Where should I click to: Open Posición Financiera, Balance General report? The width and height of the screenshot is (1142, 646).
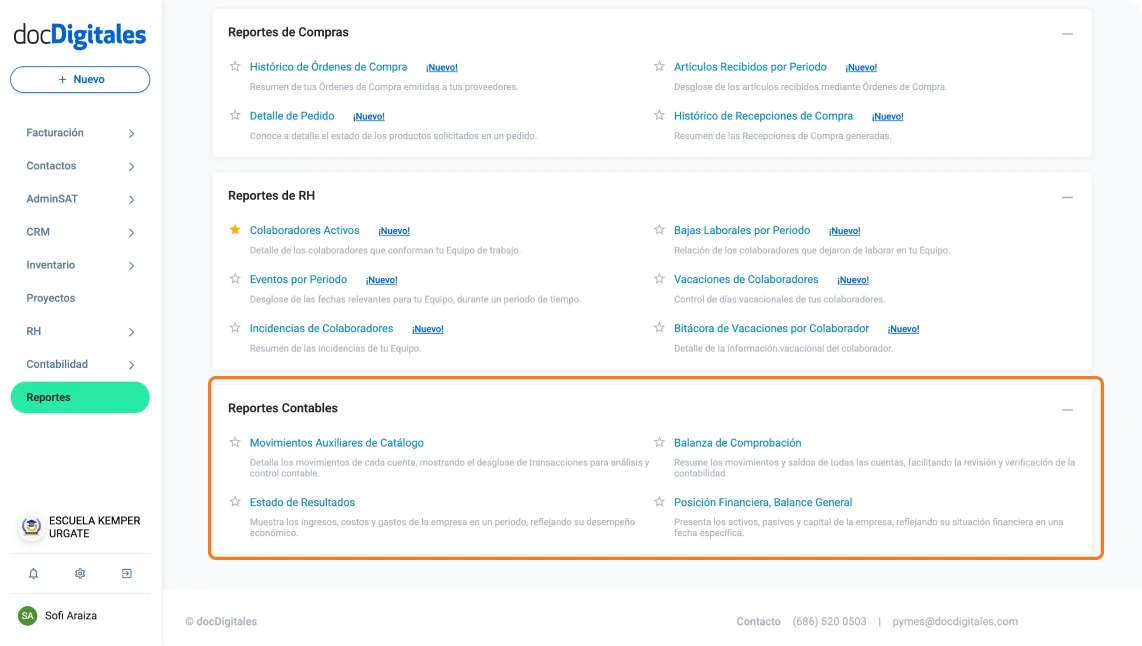(764, 502)
